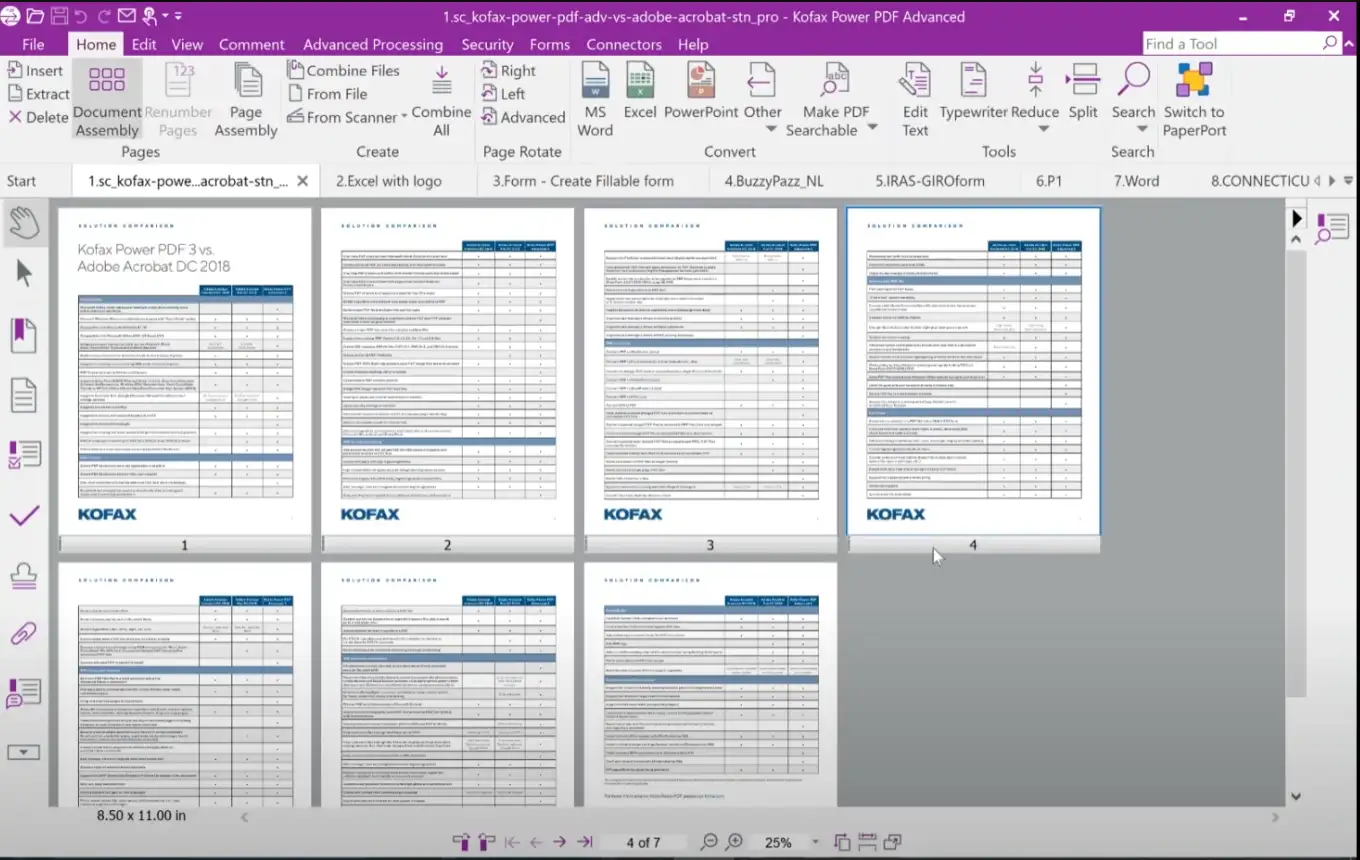Screen dimensions: 1360x860
Task: Select page 2 thumbnail
Action: tap(447, 370)
